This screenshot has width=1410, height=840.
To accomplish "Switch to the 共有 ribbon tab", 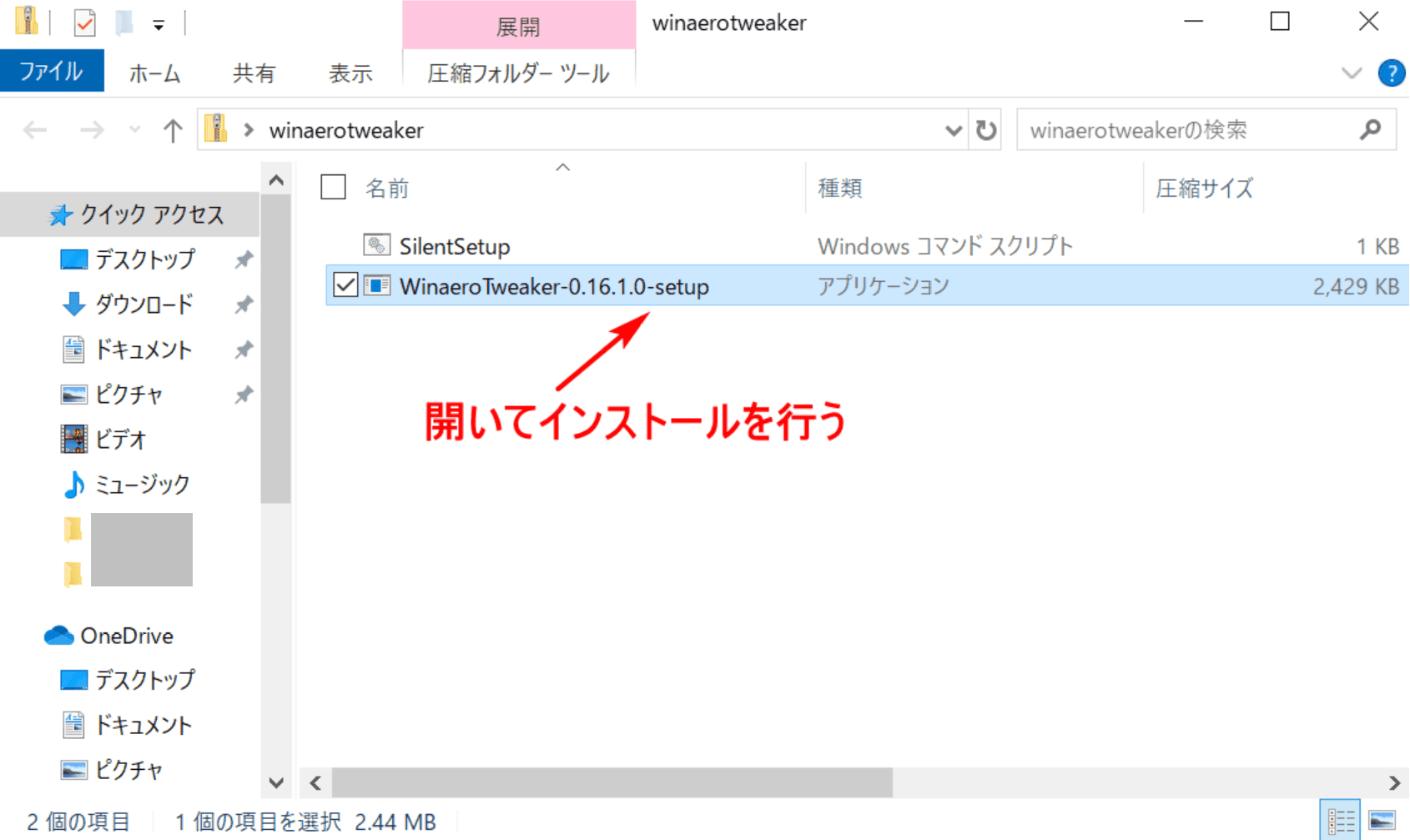I will (x=254, y=73).
